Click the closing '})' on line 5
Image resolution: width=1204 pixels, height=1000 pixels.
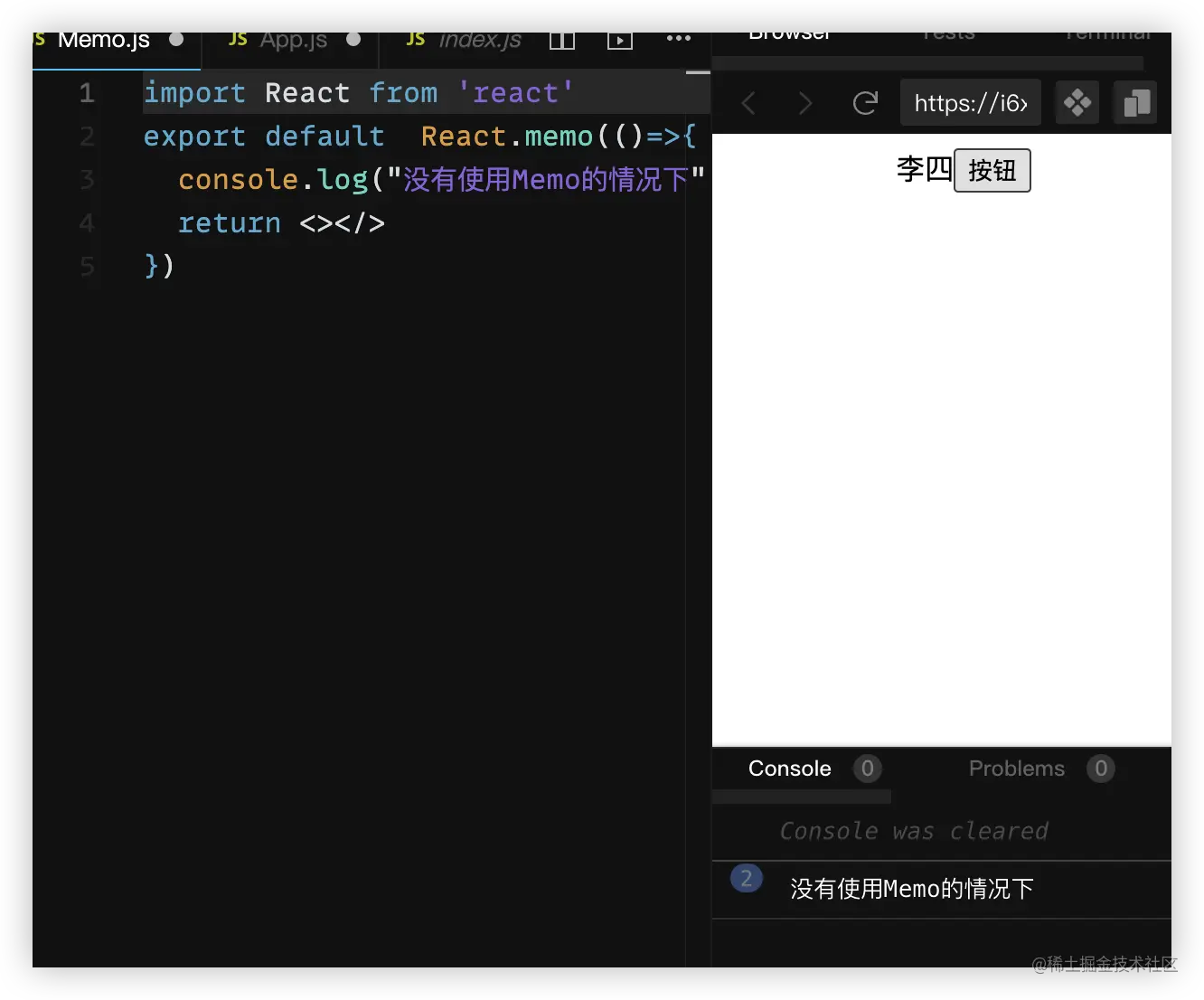point(159,266)
